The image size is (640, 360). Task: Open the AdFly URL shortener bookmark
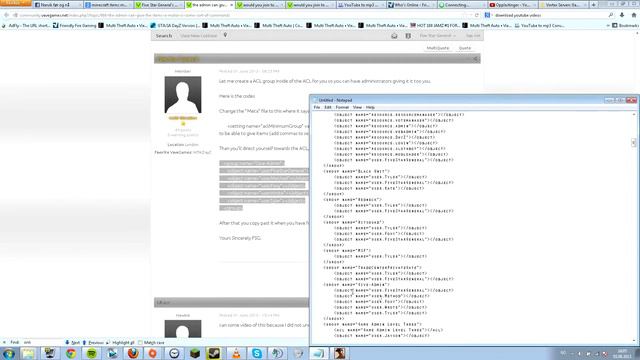26,25
